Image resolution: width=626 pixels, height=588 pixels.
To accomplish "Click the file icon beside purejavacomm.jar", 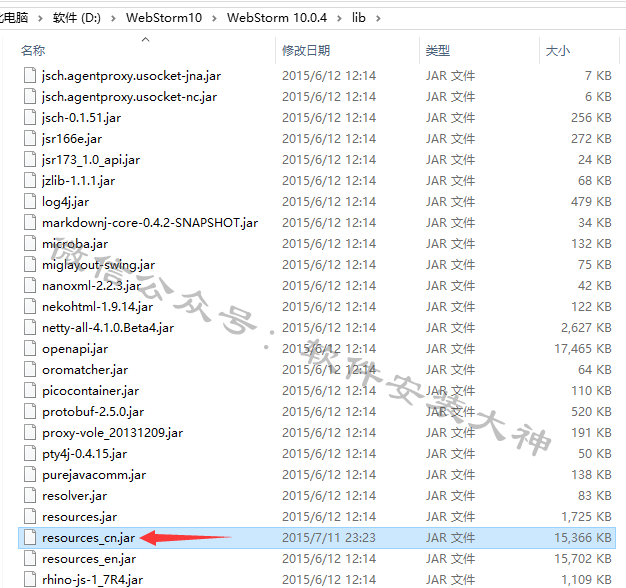I will (30, 475).
